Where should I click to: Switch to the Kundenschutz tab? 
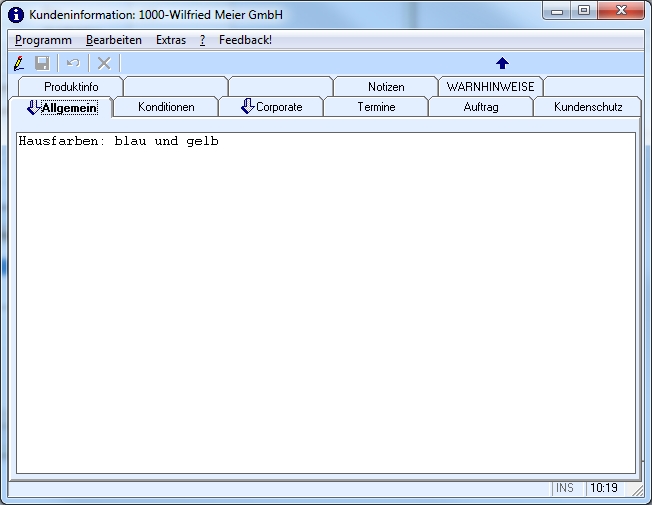click(588, 107)
